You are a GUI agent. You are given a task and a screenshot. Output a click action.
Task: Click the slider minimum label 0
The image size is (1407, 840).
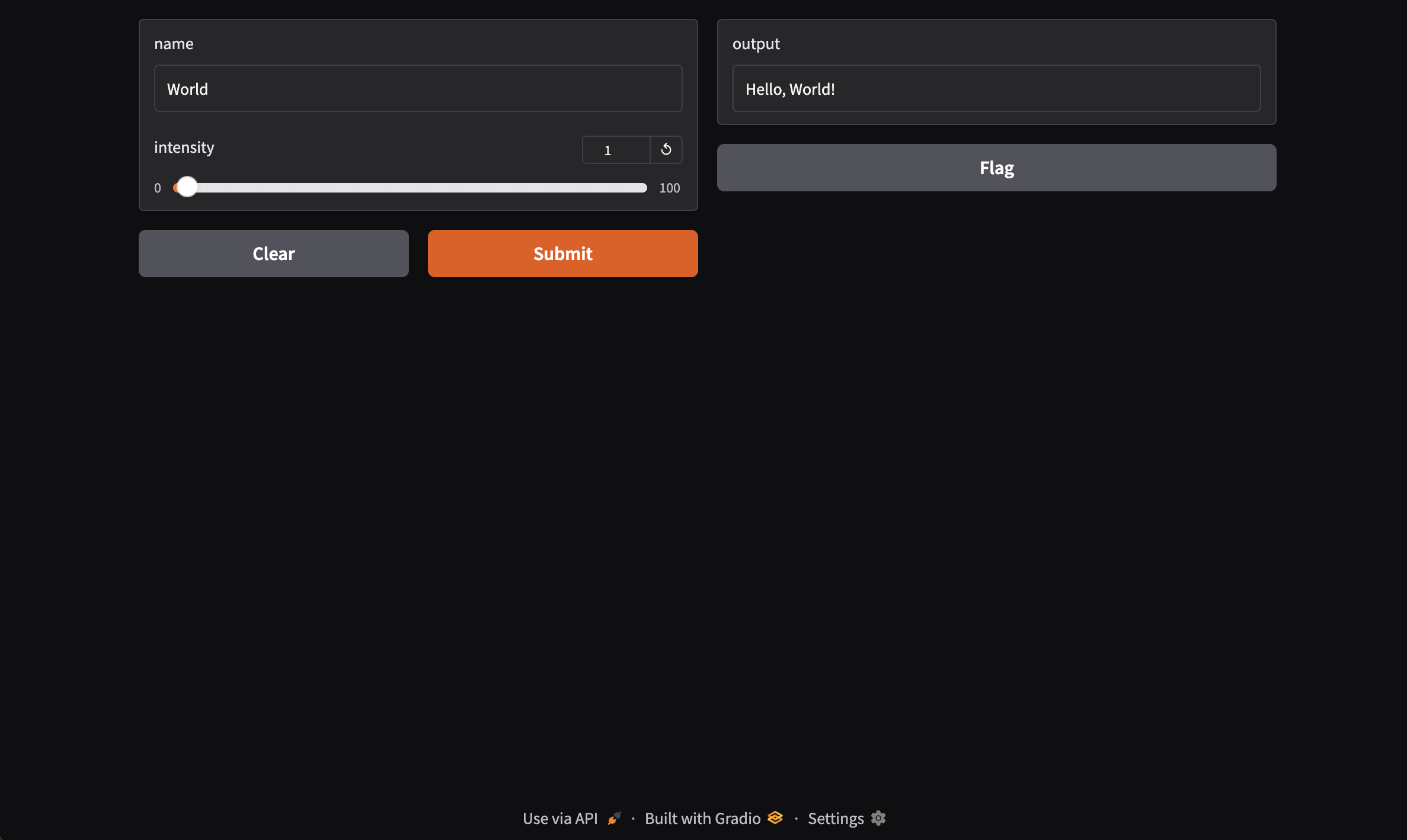[x=158, y=188]
